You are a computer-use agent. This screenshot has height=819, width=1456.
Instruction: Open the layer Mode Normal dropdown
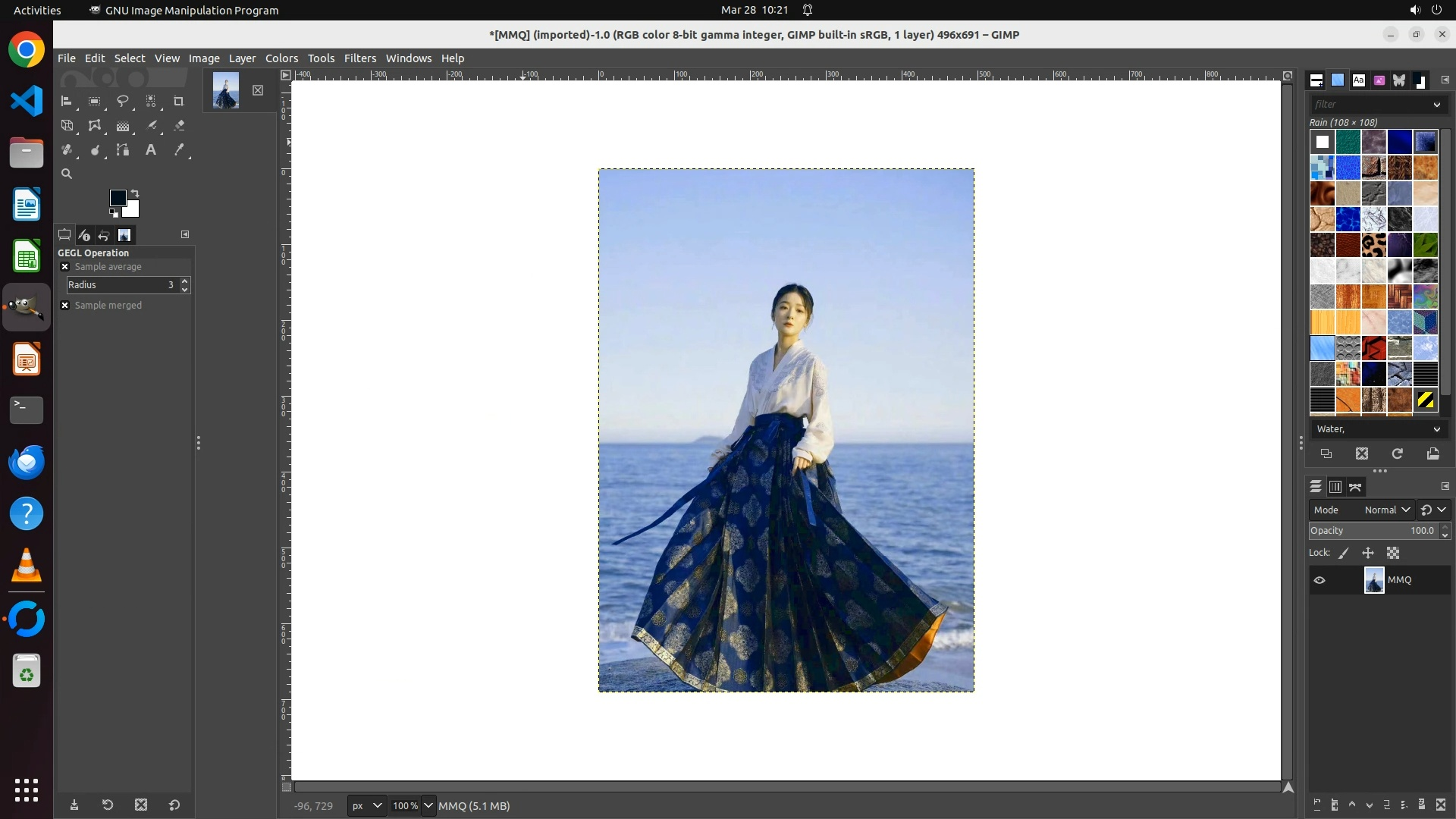click(1386, 510)
